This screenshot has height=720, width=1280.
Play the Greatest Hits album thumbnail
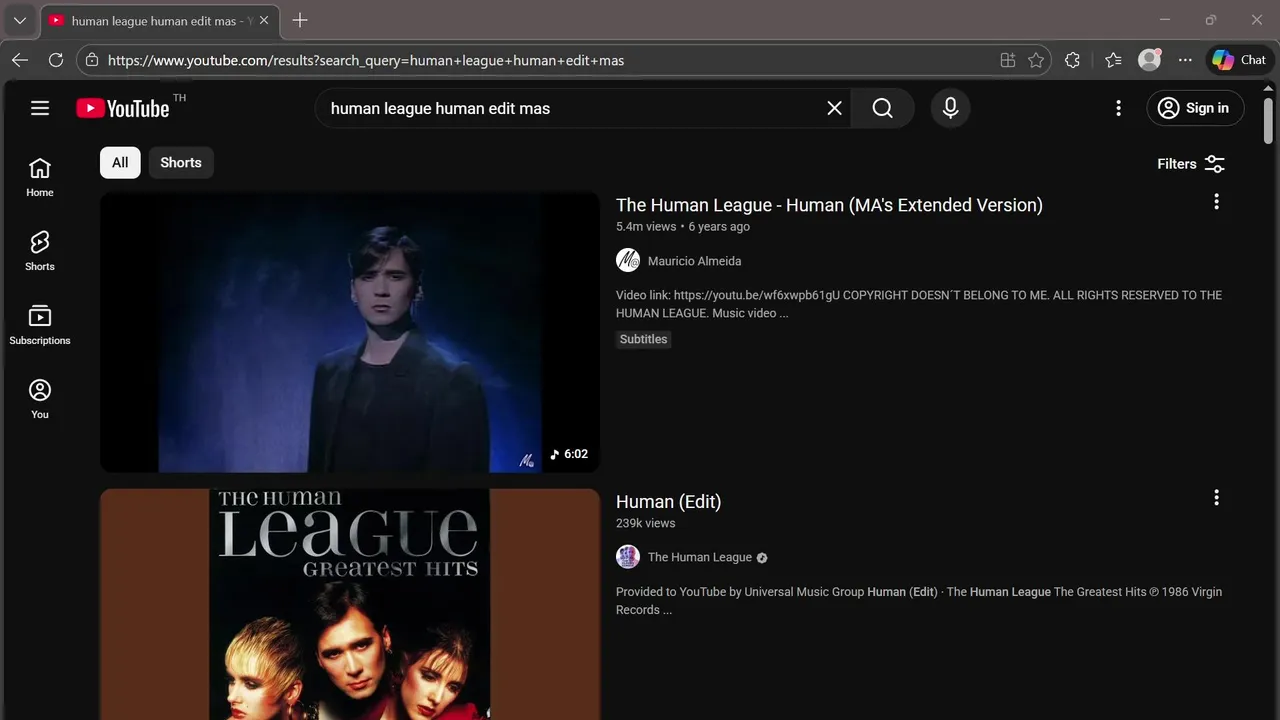(350, 604)
